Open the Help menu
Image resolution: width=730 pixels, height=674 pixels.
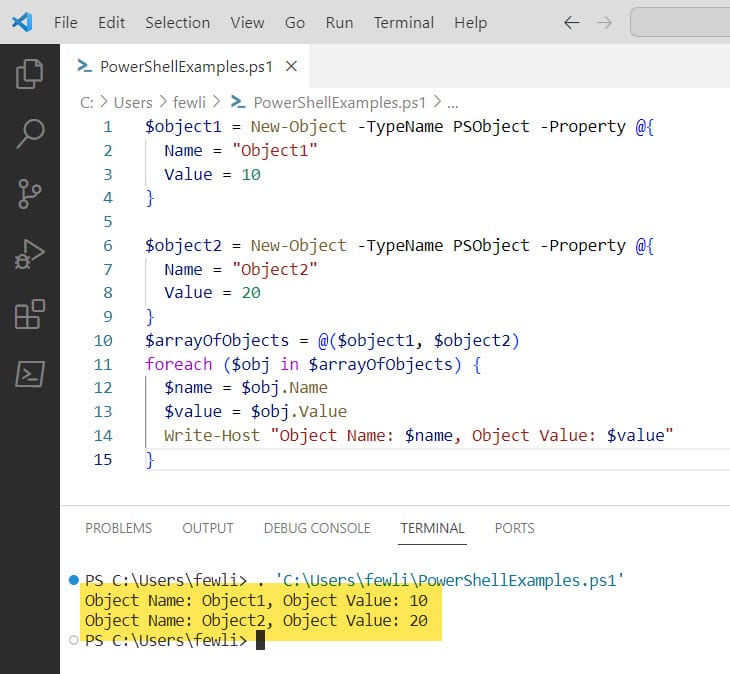click(470, 22)
